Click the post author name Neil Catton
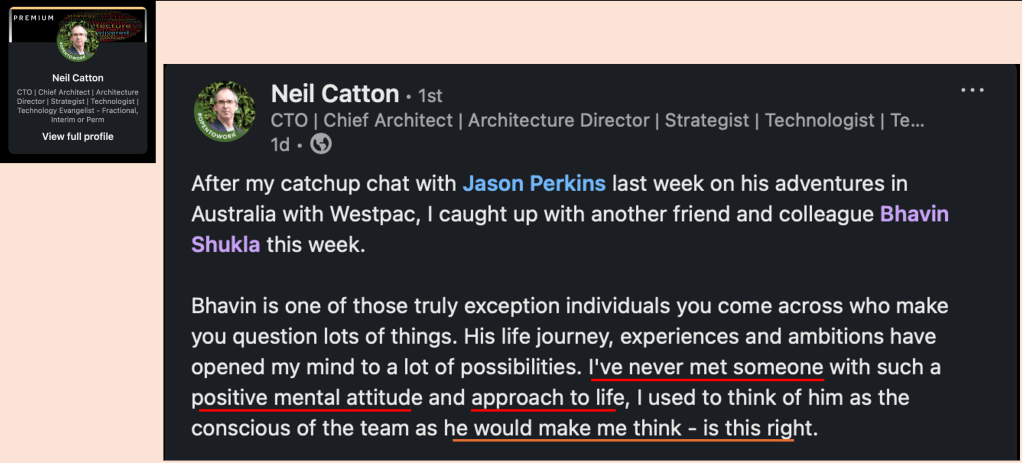Screen dimensions: 1022x463 pos(335,94)
